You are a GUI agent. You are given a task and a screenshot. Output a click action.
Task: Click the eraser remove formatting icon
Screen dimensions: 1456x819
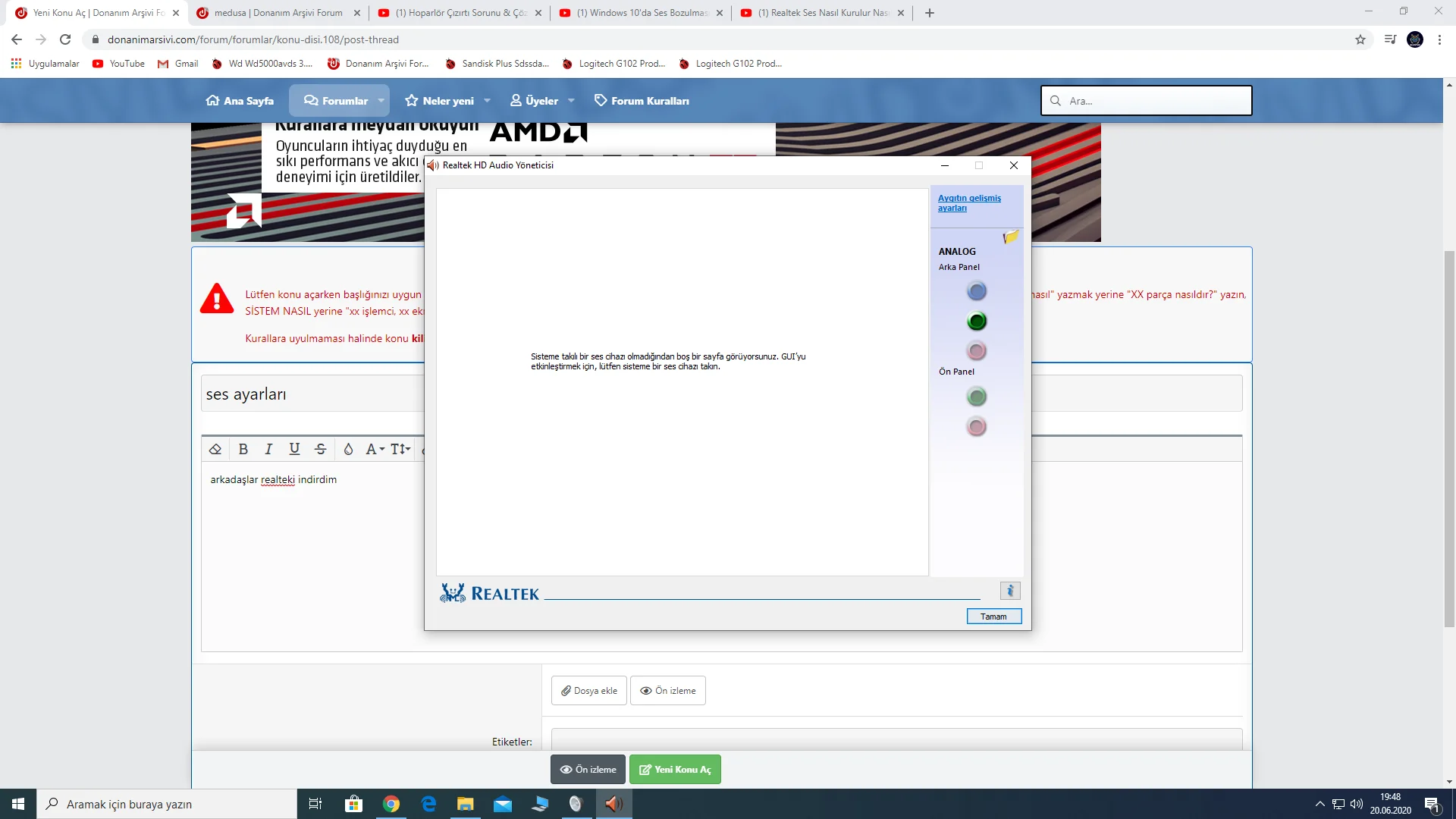point(215,449)
